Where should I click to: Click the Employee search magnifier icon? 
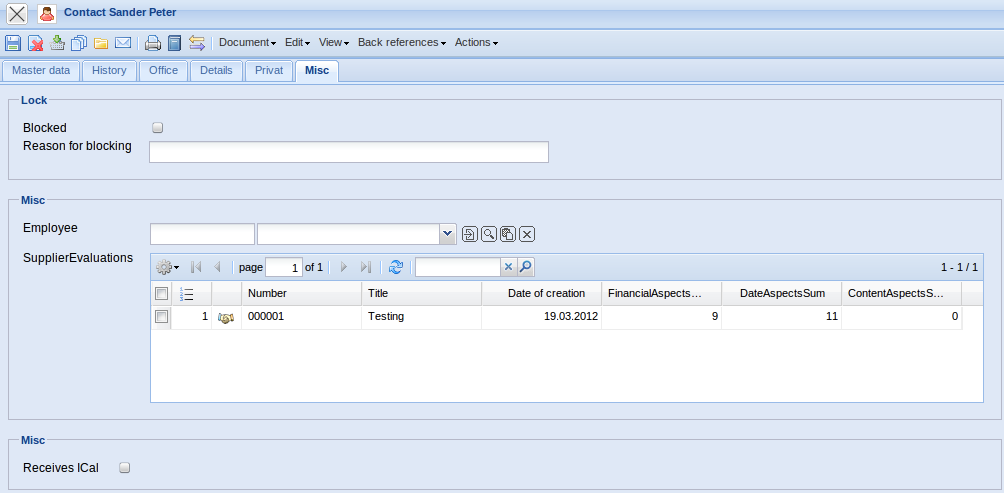[x=489, y=234]
